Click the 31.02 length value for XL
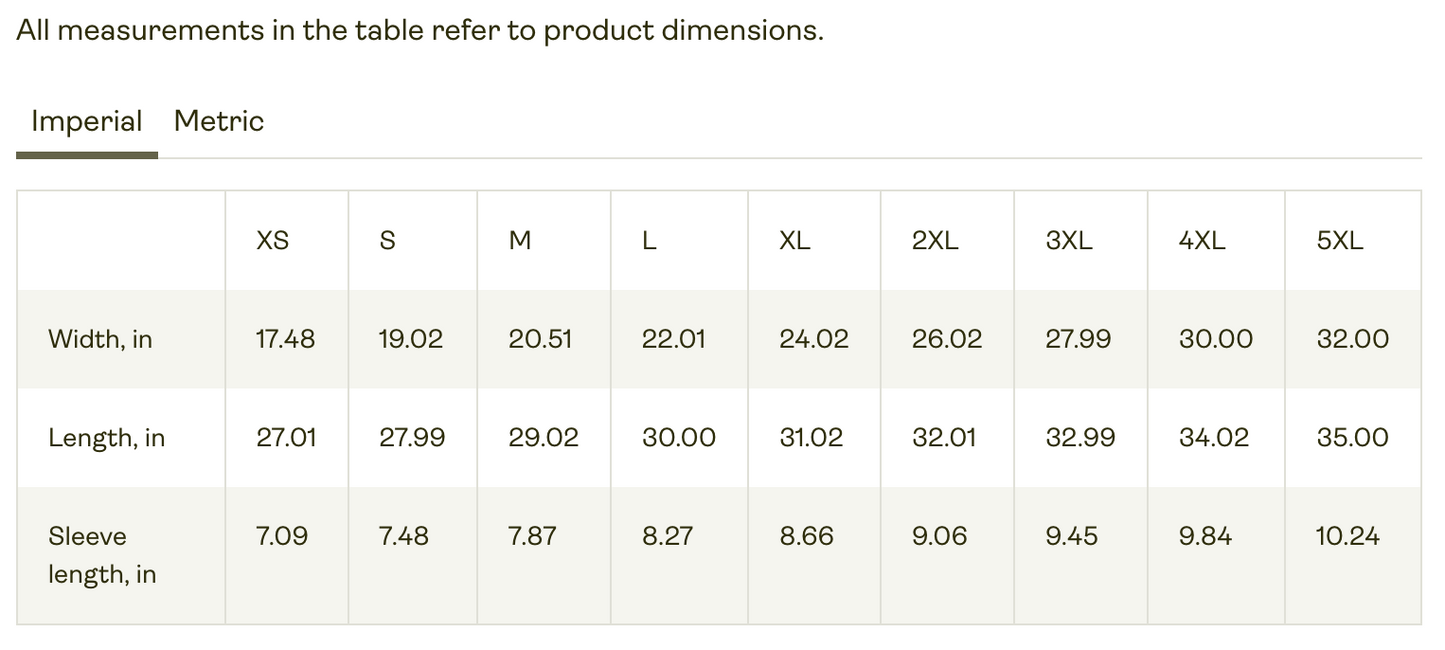Image resolution: width=1445 pixels, height=650 pixels. click(811, 438)
